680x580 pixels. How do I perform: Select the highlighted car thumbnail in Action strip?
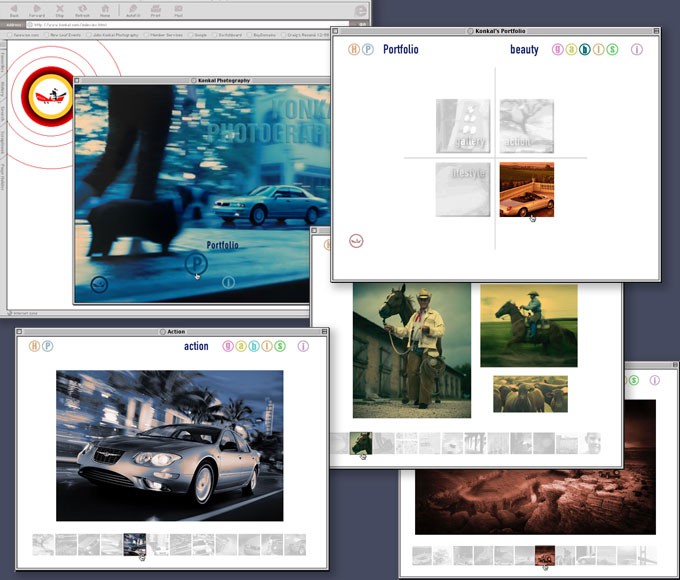click(x=134, y=544)
